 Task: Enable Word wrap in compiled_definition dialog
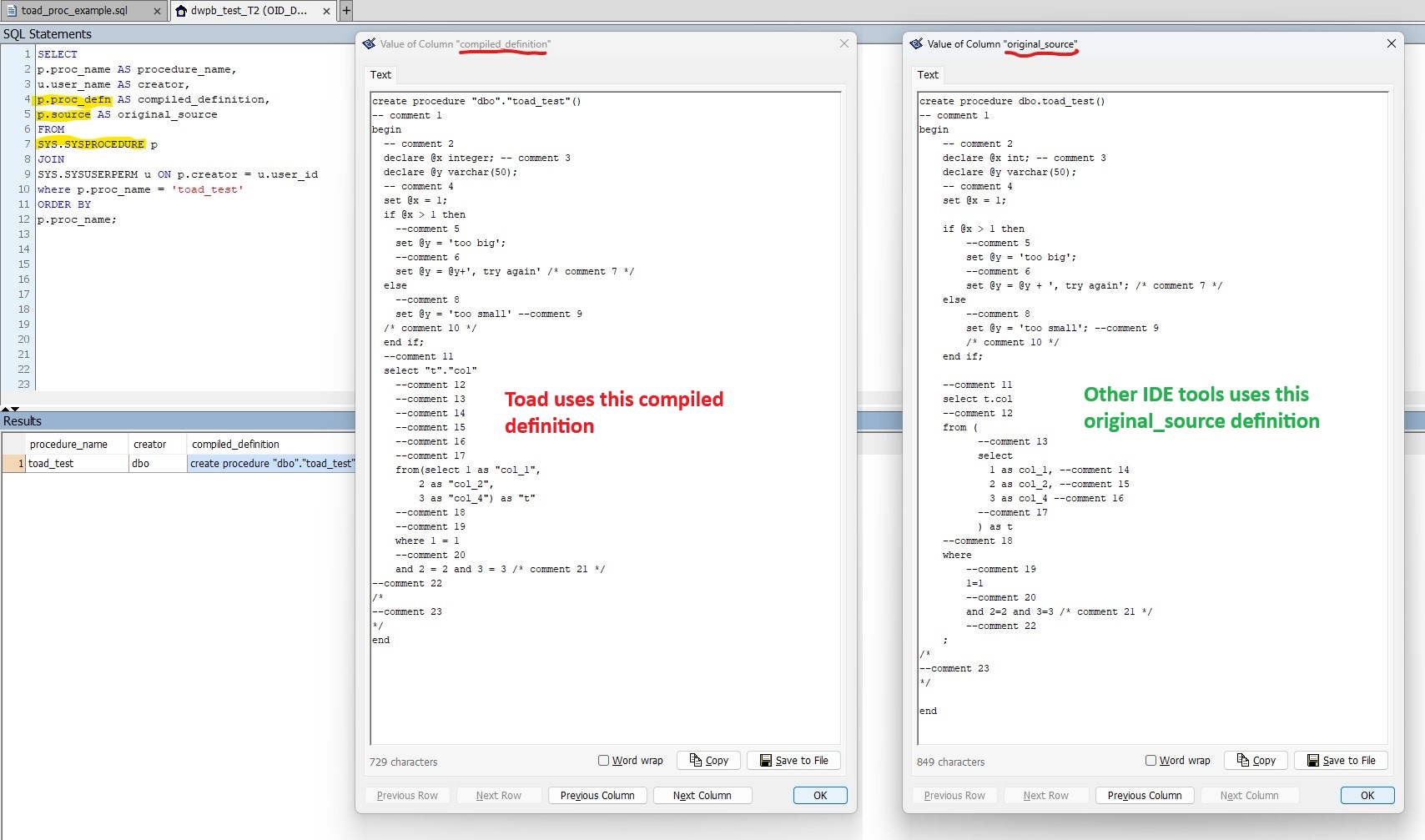click(x=603, y=760)
